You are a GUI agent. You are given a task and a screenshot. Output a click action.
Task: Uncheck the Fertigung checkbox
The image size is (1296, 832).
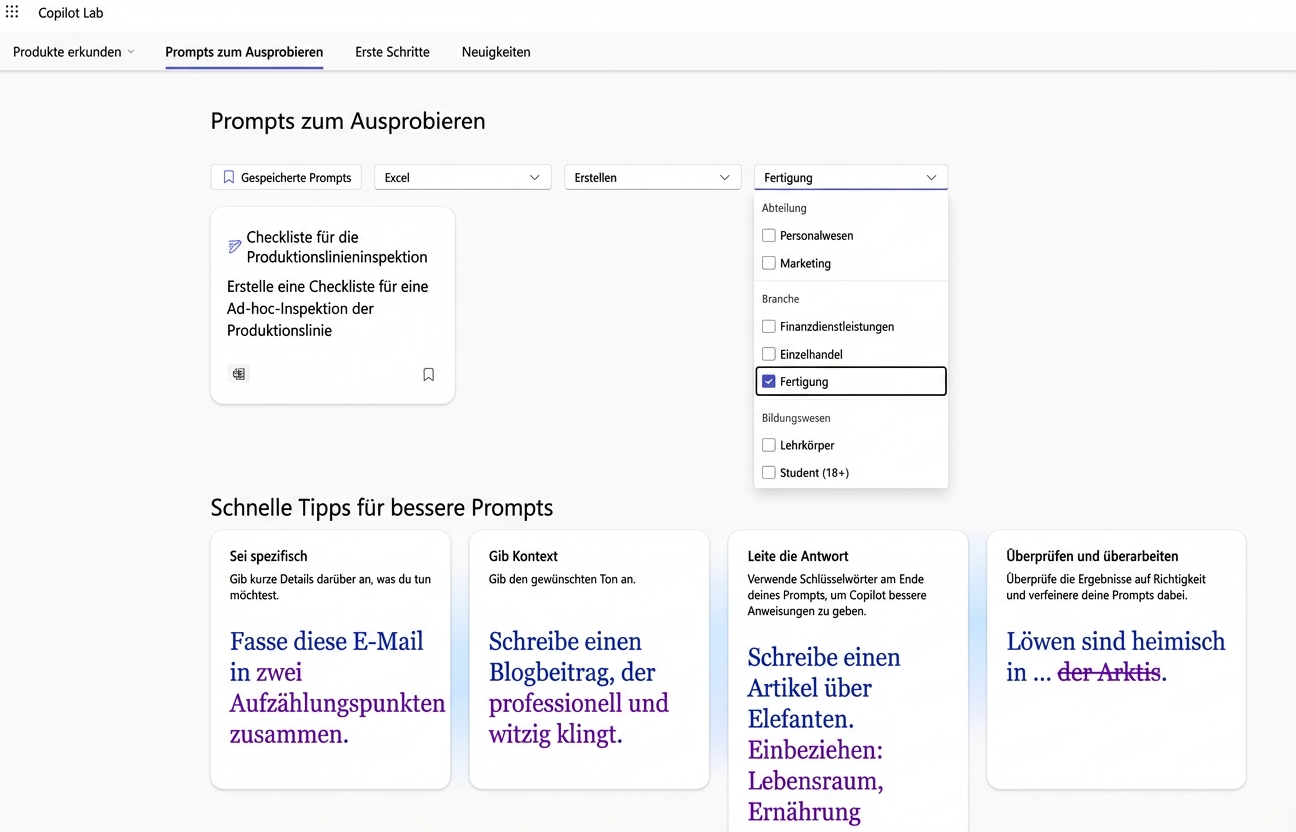point(768,381)
